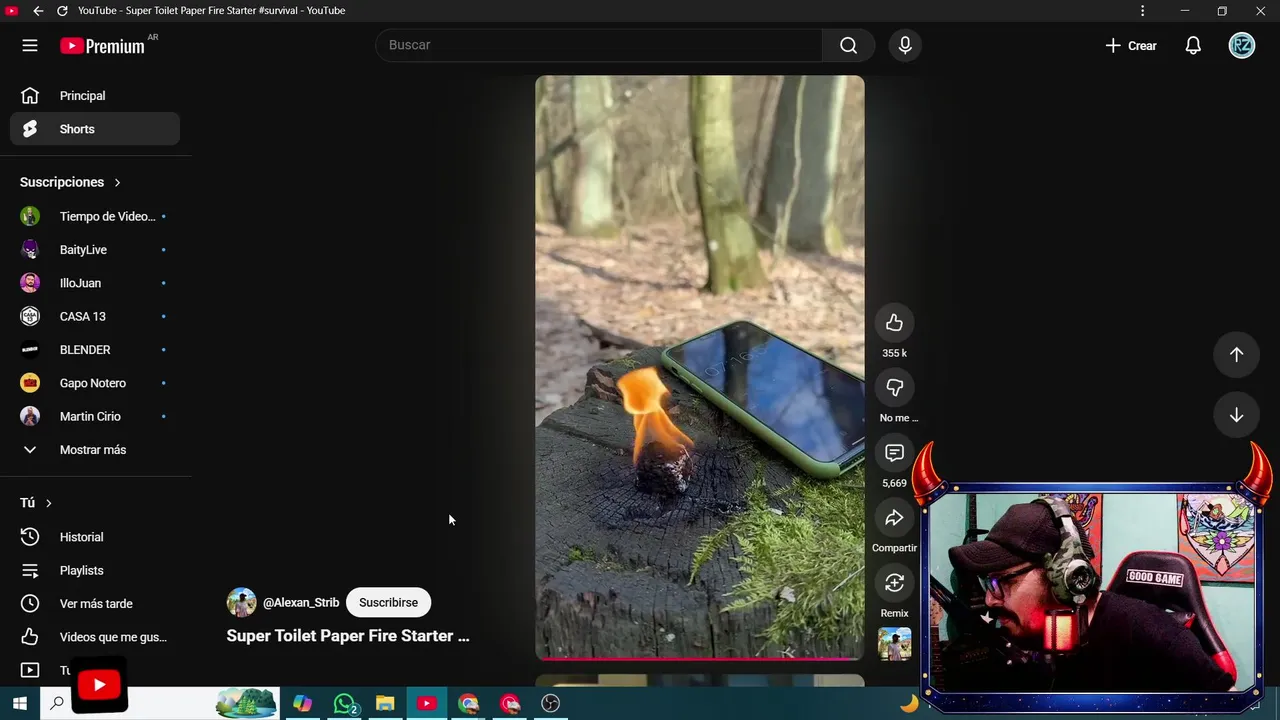Go to previous Short with up arrow
Image resolution: width=1280 pixels, height=720 pixels.
coord(1236,354)
